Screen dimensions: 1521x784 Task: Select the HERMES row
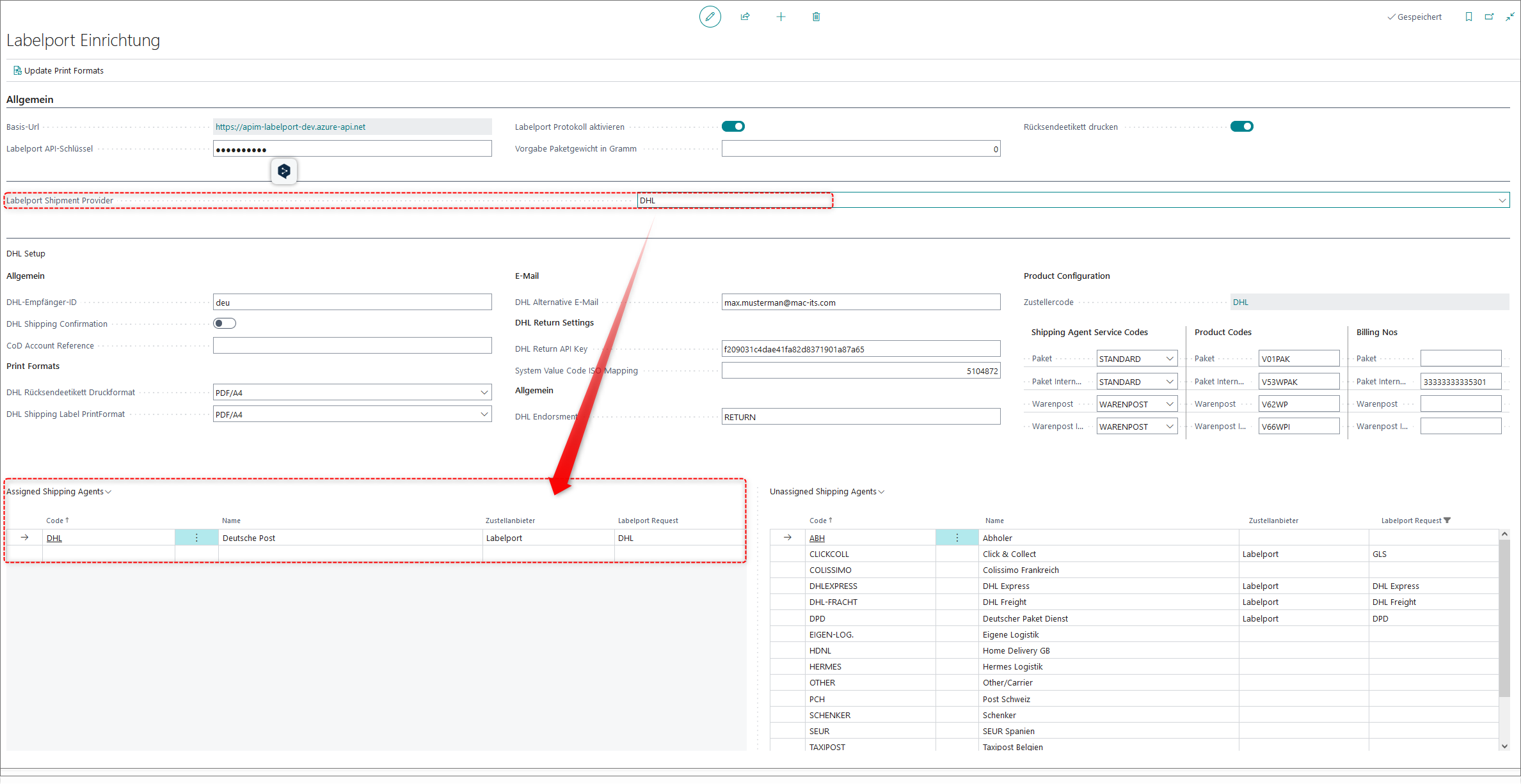(1134, 666)
